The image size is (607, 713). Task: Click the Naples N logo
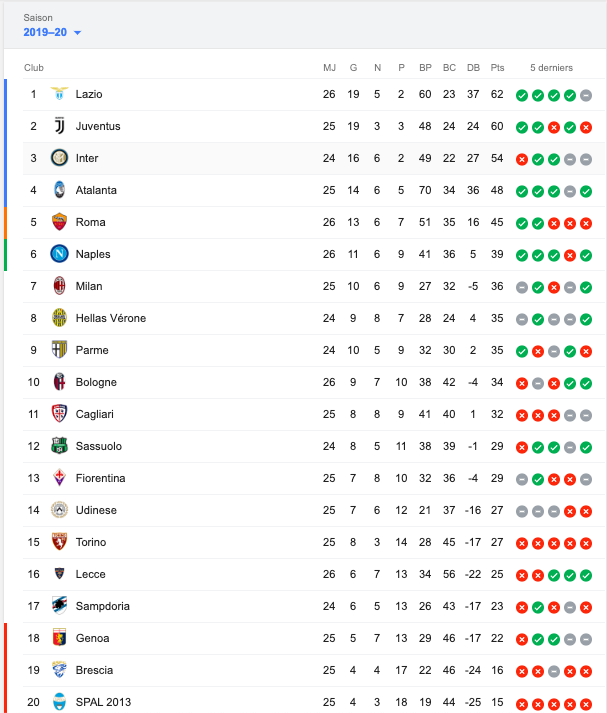click(x=59, y=254)
